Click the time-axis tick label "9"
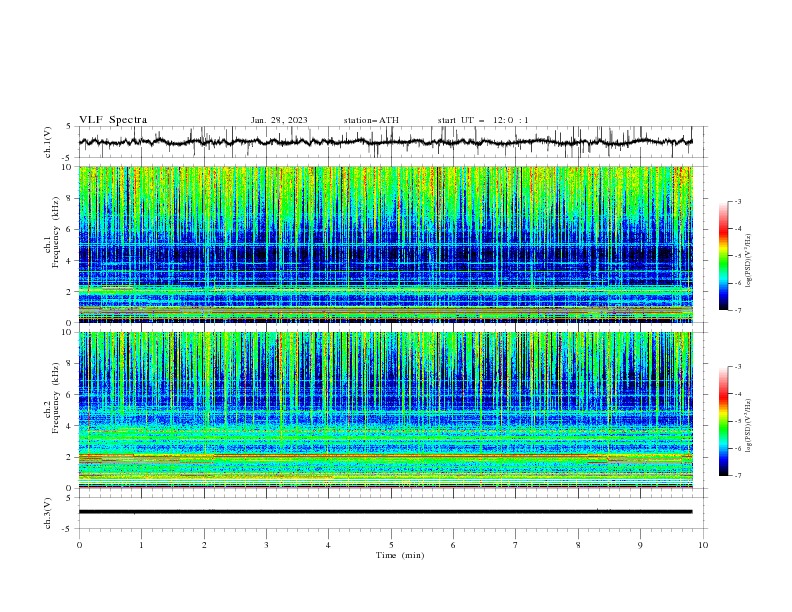Viewport: 792px width, 612px height. [x=640, y=545]
